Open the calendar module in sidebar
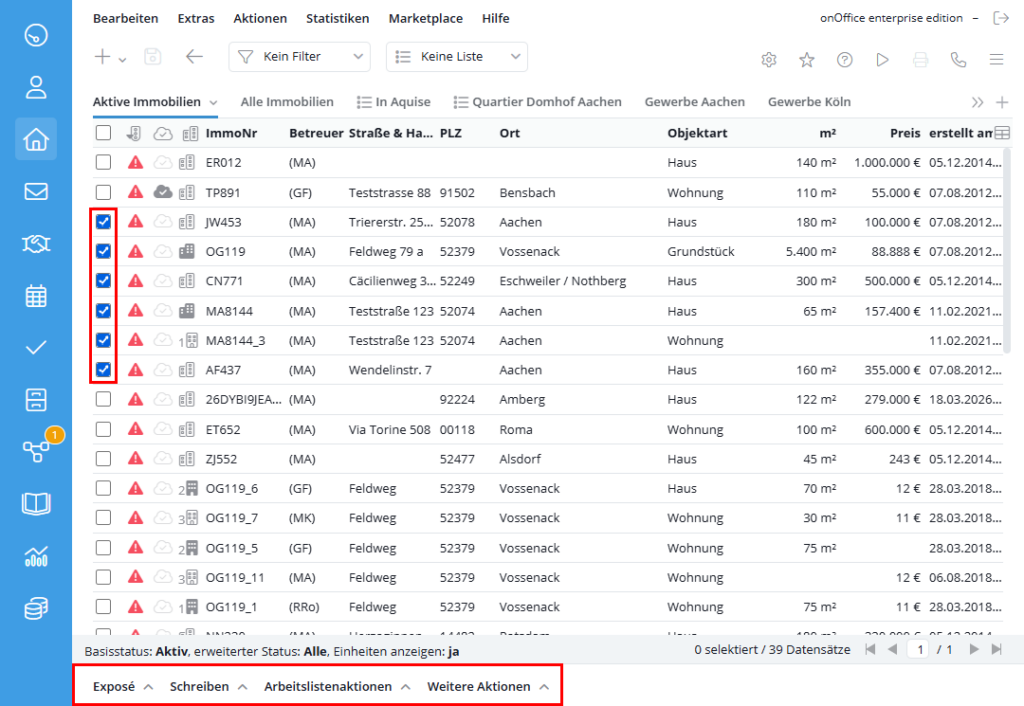This screenshot has height=706, width=1024. tap(36, 296)
